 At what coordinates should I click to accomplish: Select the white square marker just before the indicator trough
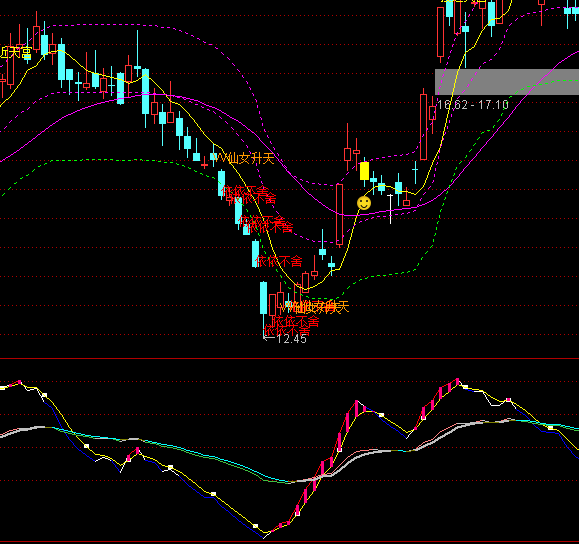pyautogui.click(x=255, y=526)
